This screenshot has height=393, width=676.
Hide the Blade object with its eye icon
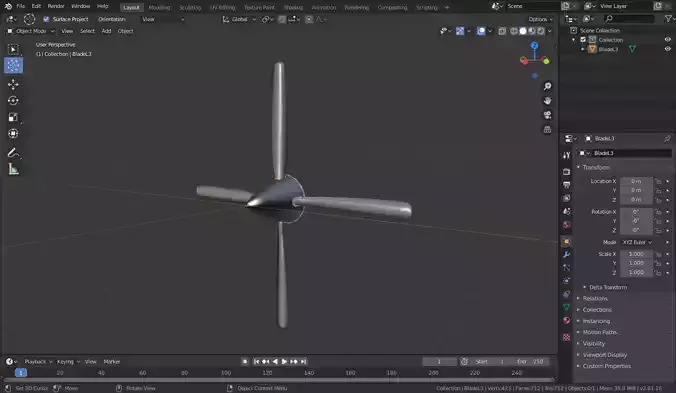pos(667,49)
